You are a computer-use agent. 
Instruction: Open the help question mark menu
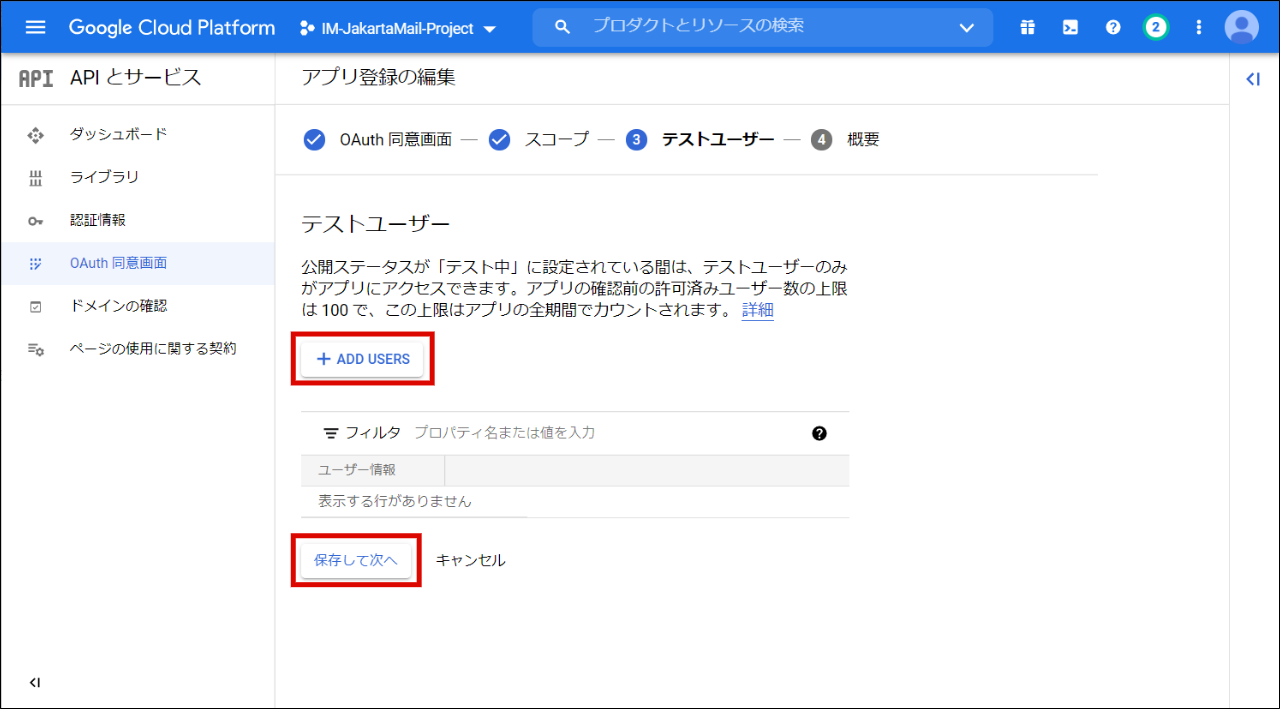tap(1113, 27)
